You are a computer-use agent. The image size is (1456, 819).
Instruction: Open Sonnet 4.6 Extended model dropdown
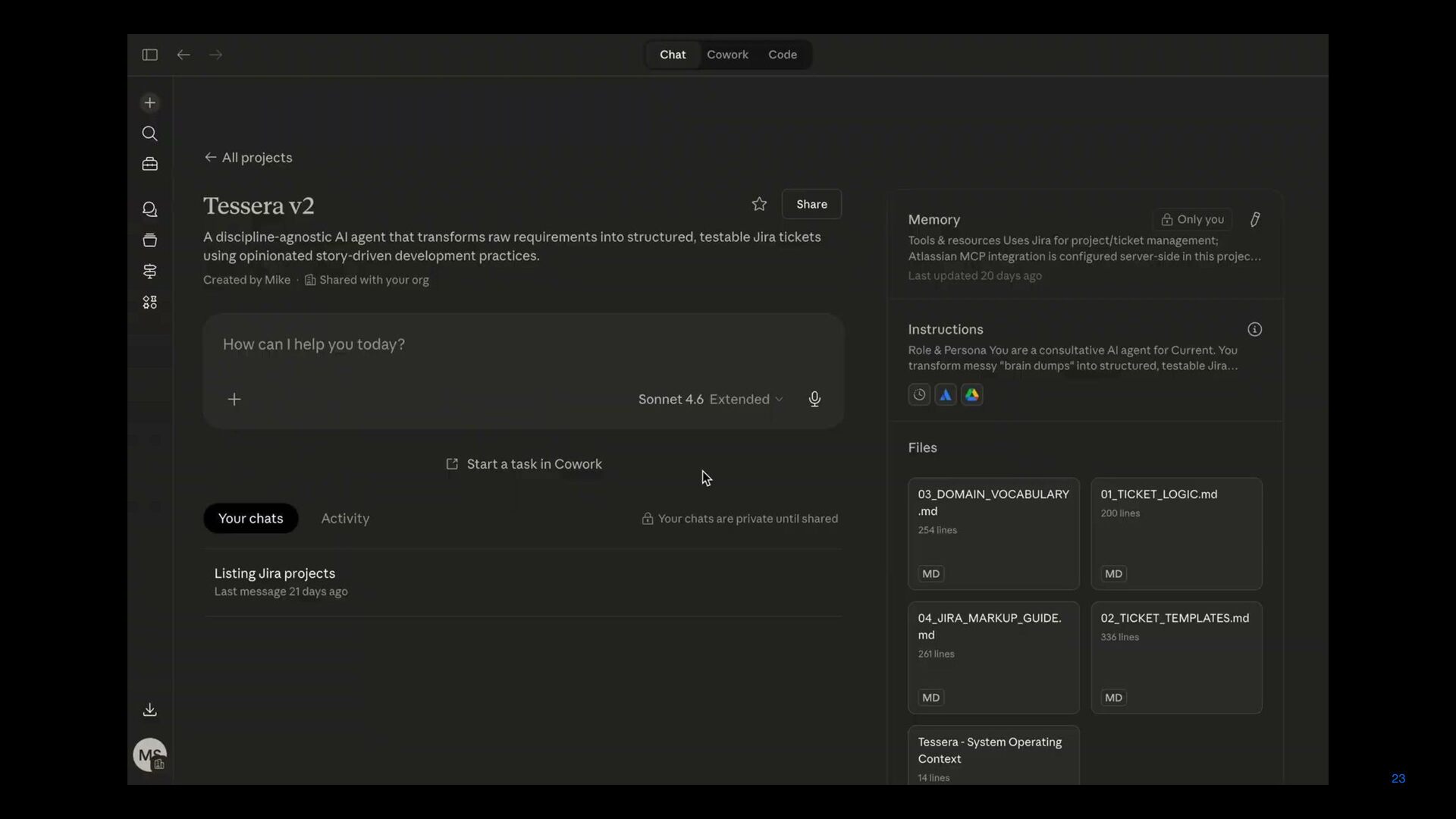[x=711, y=399]
